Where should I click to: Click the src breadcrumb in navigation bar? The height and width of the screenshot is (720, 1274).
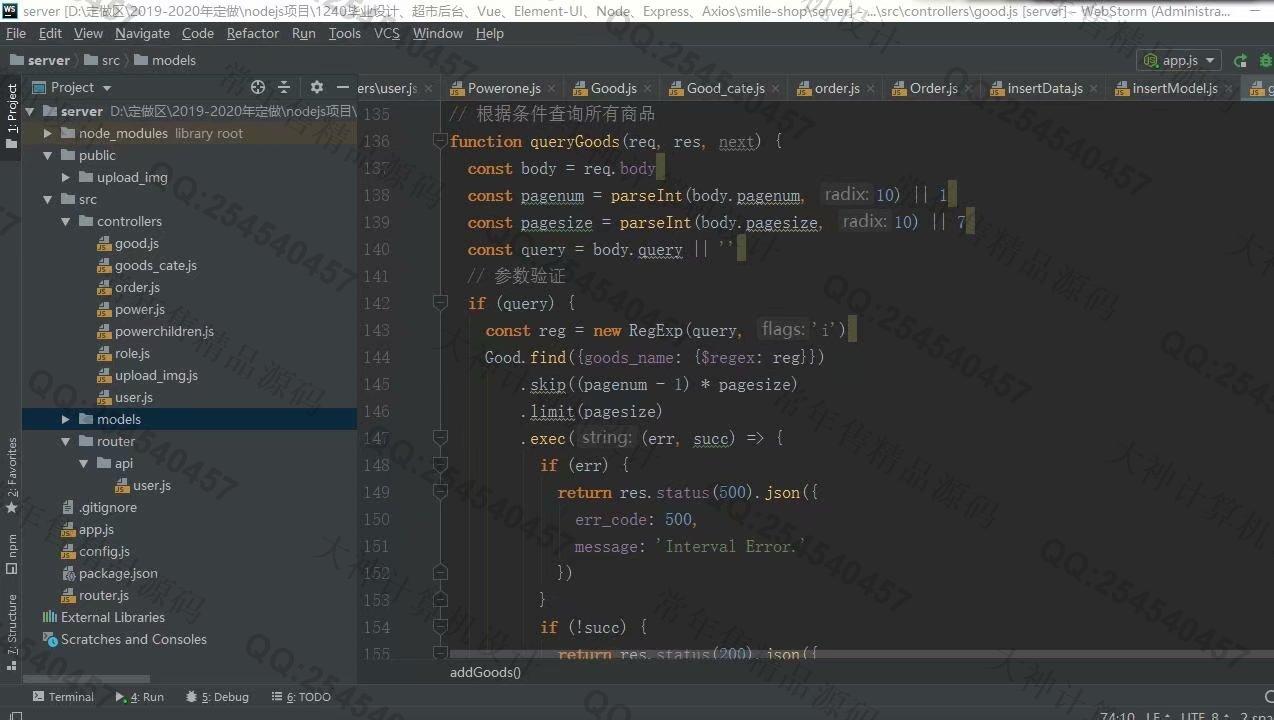click(101, 60)
